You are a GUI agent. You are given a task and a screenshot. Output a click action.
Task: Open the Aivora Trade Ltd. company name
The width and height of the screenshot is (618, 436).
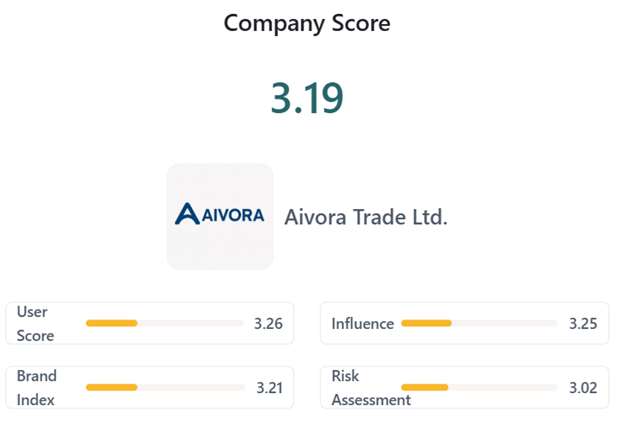coord(366,217)
